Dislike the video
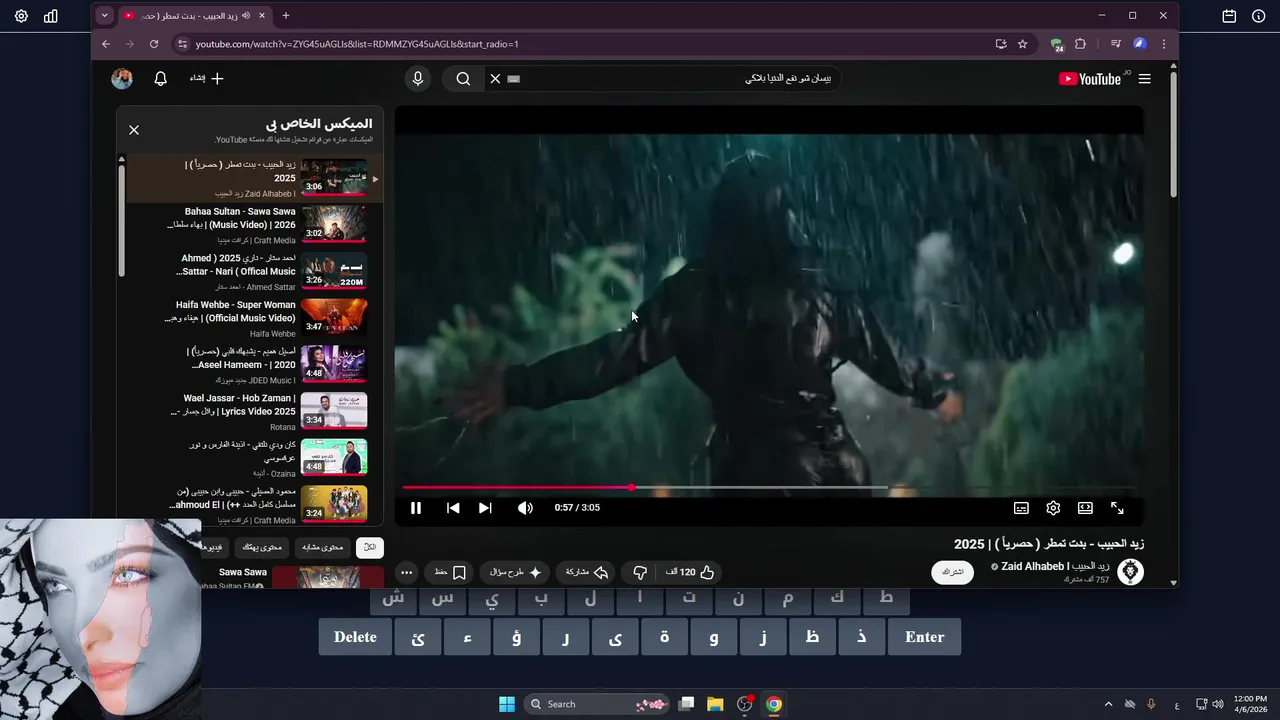 640,572
